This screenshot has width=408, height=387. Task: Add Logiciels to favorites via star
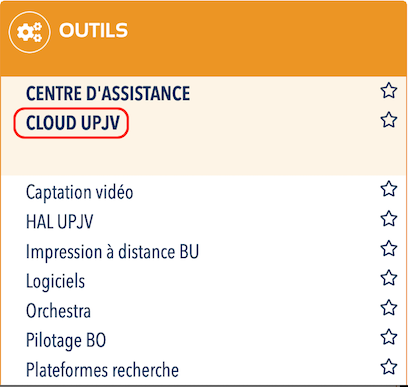pyautogui.click(x=389, y=278)
